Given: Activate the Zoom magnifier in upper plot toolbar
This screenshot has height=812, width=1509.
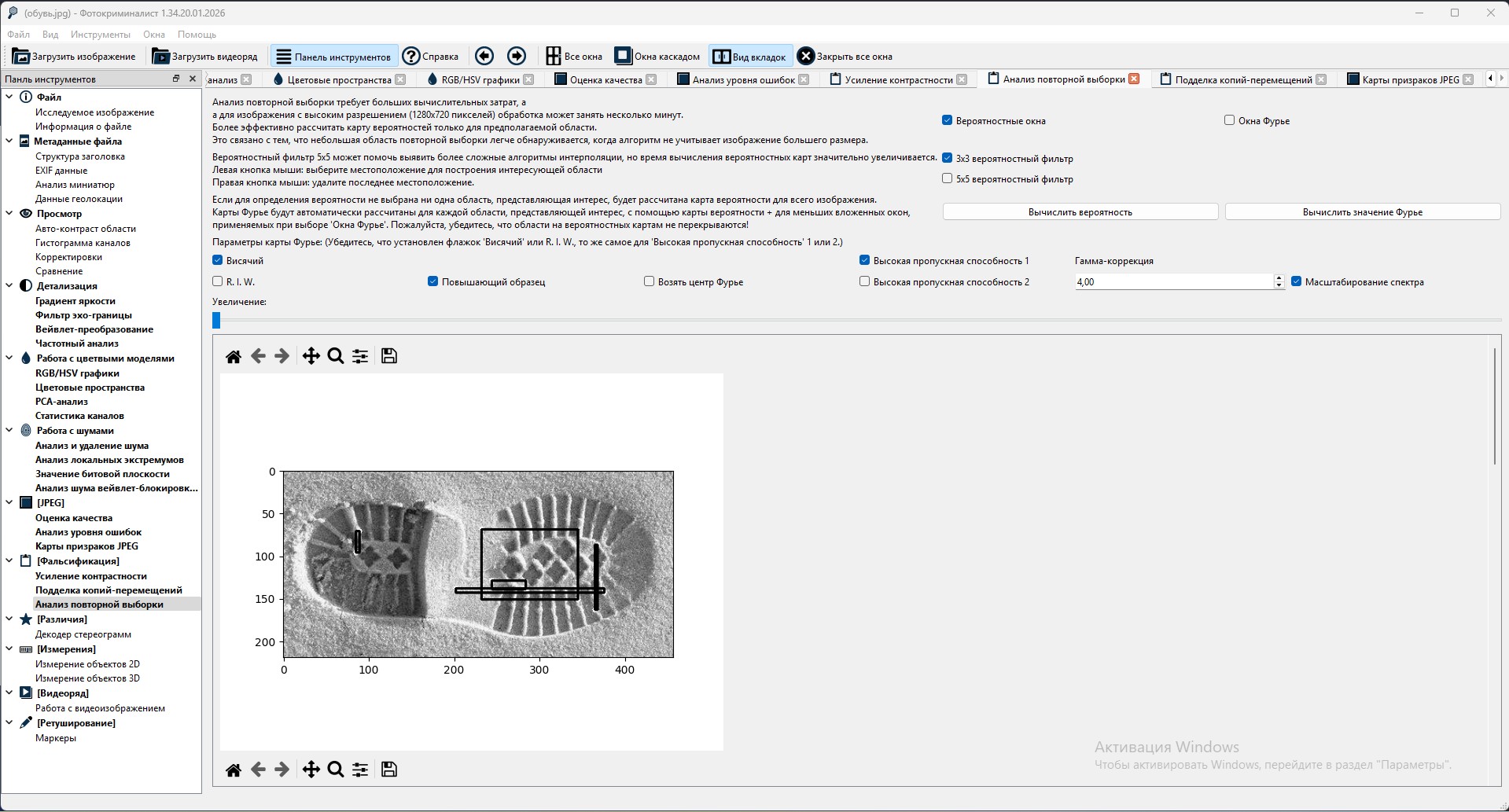Looking at the screenshot, I should (x=336, y=357).
